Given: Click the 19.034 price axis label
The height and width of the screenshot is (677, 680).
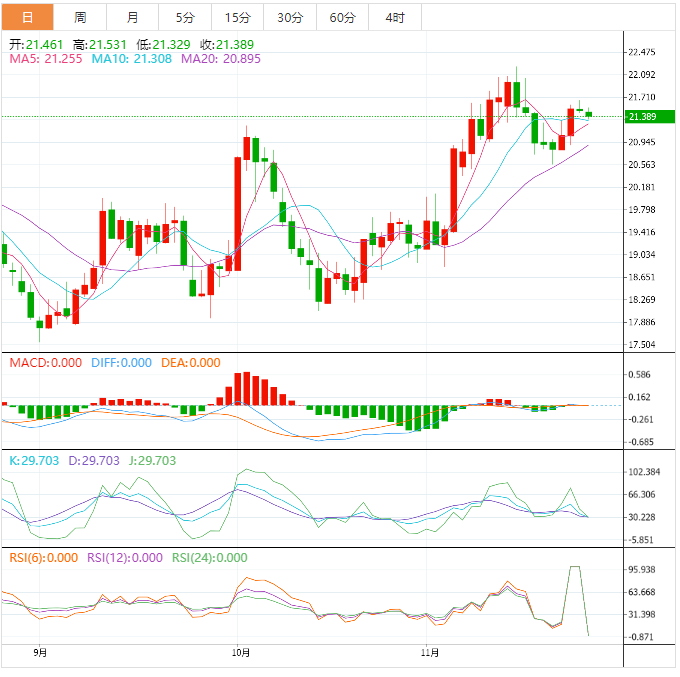Looking at the screenshot, I should coord(642,255).
